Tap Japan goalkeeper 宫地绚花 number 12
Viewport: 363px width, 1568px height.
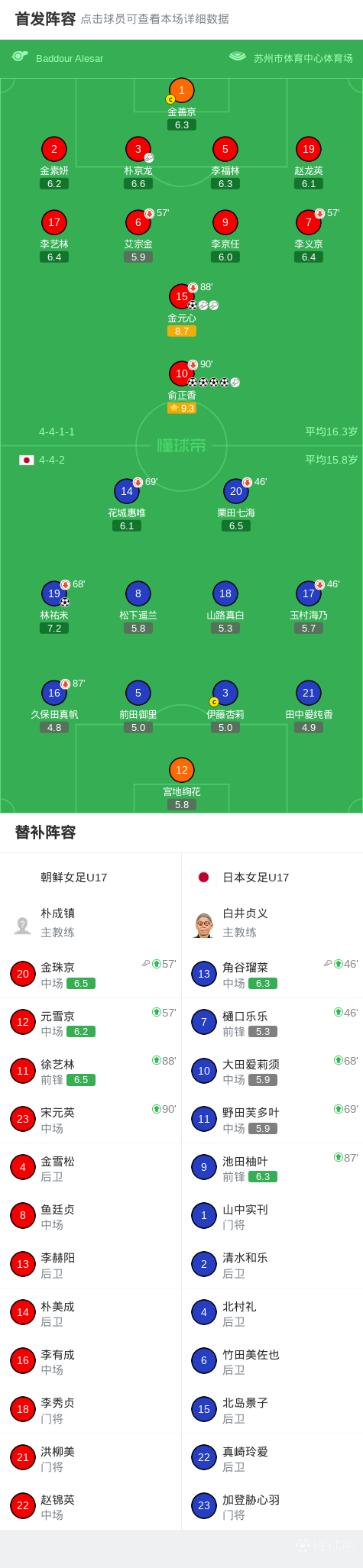coord(181,770)
